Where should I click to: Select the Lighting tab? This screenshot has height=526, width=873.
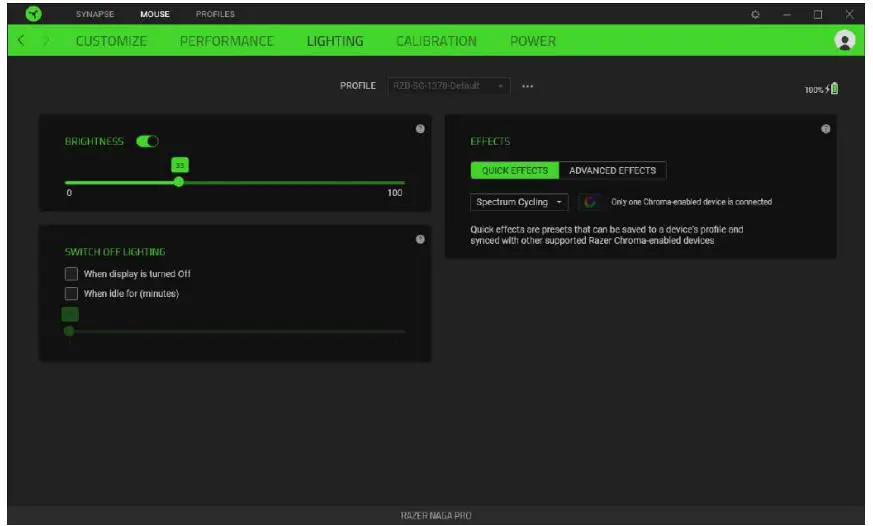click(335, 41)
